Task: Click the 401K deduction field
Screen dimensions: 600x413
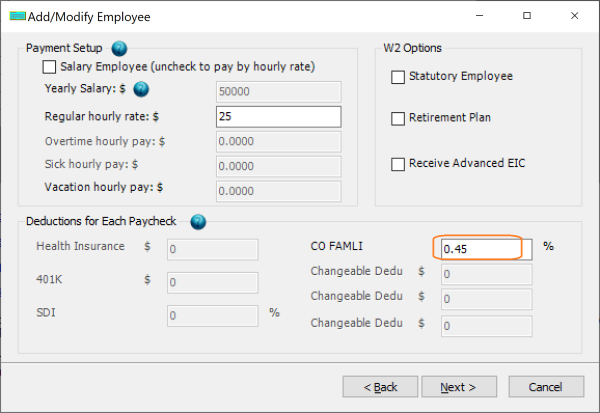Action: pyautogui.click(x=212, y=282)
